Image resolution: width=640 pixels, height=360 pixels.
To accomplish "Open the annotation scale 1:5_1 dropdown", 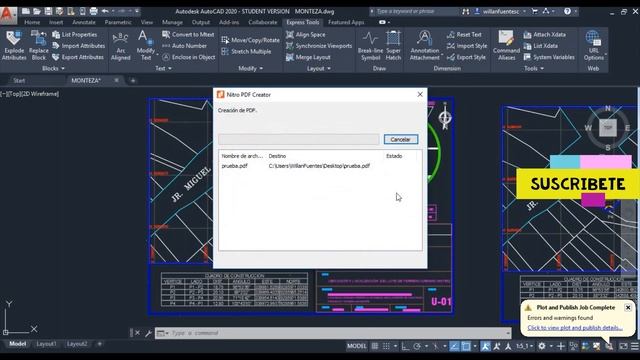I will (524, 346).
